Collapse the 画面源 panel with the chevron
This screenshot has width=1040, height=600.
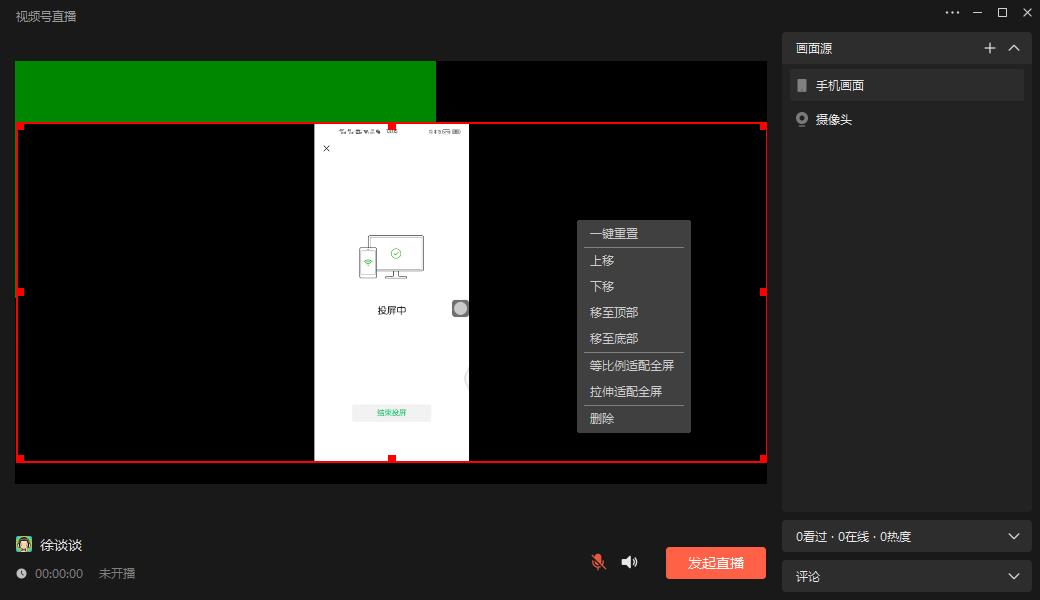pos(1014,48)
